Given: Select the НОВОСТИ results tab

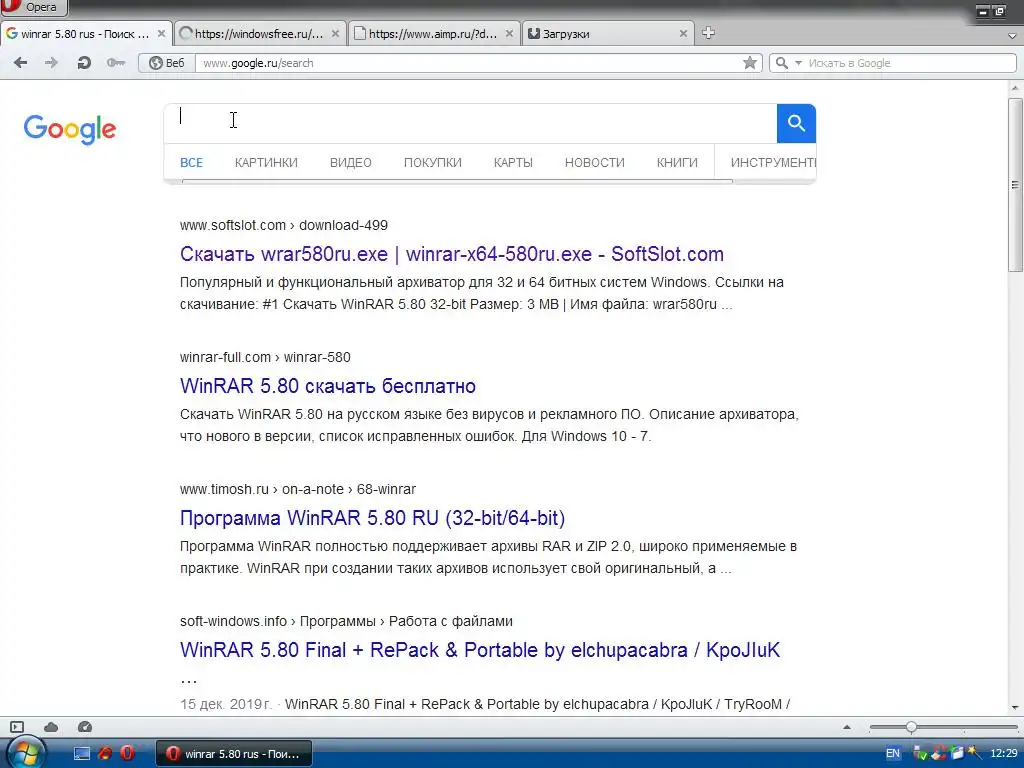Looking at the screenshot, I should click(x=595, y=163).
